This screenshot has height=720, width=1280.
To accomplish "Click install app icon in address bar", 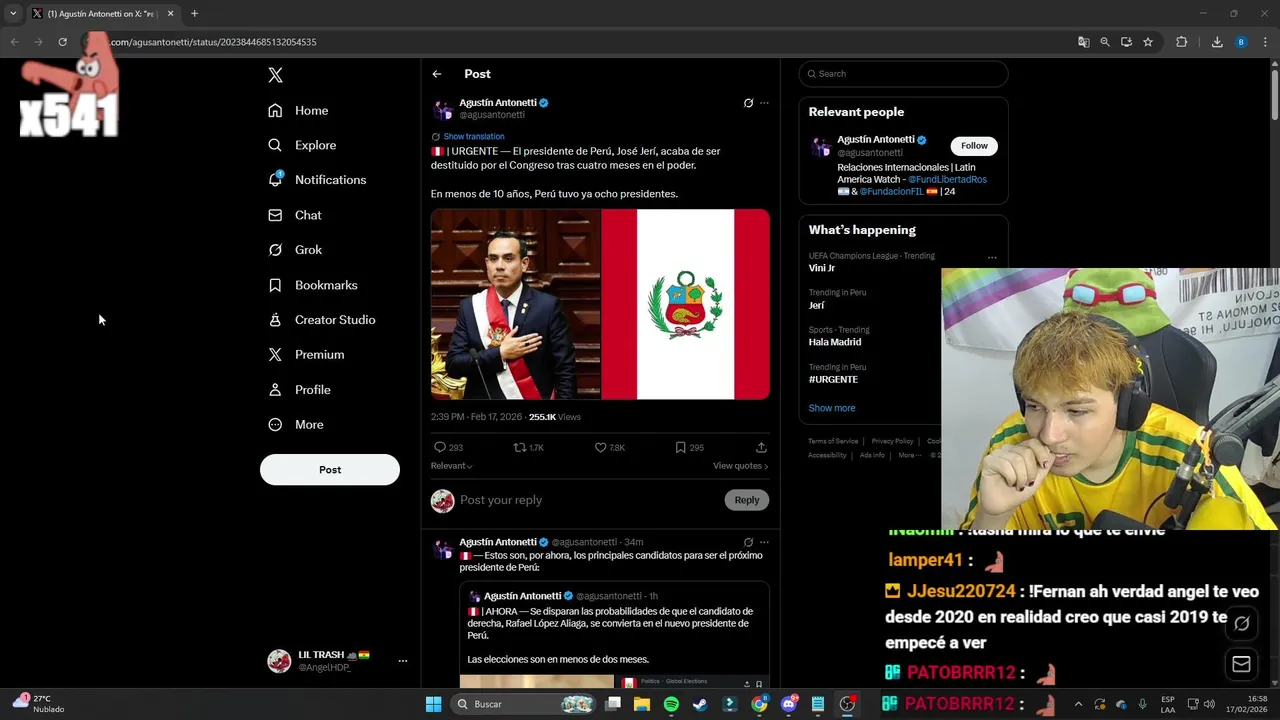I will pyautogui.click(x=1126, y=42).
